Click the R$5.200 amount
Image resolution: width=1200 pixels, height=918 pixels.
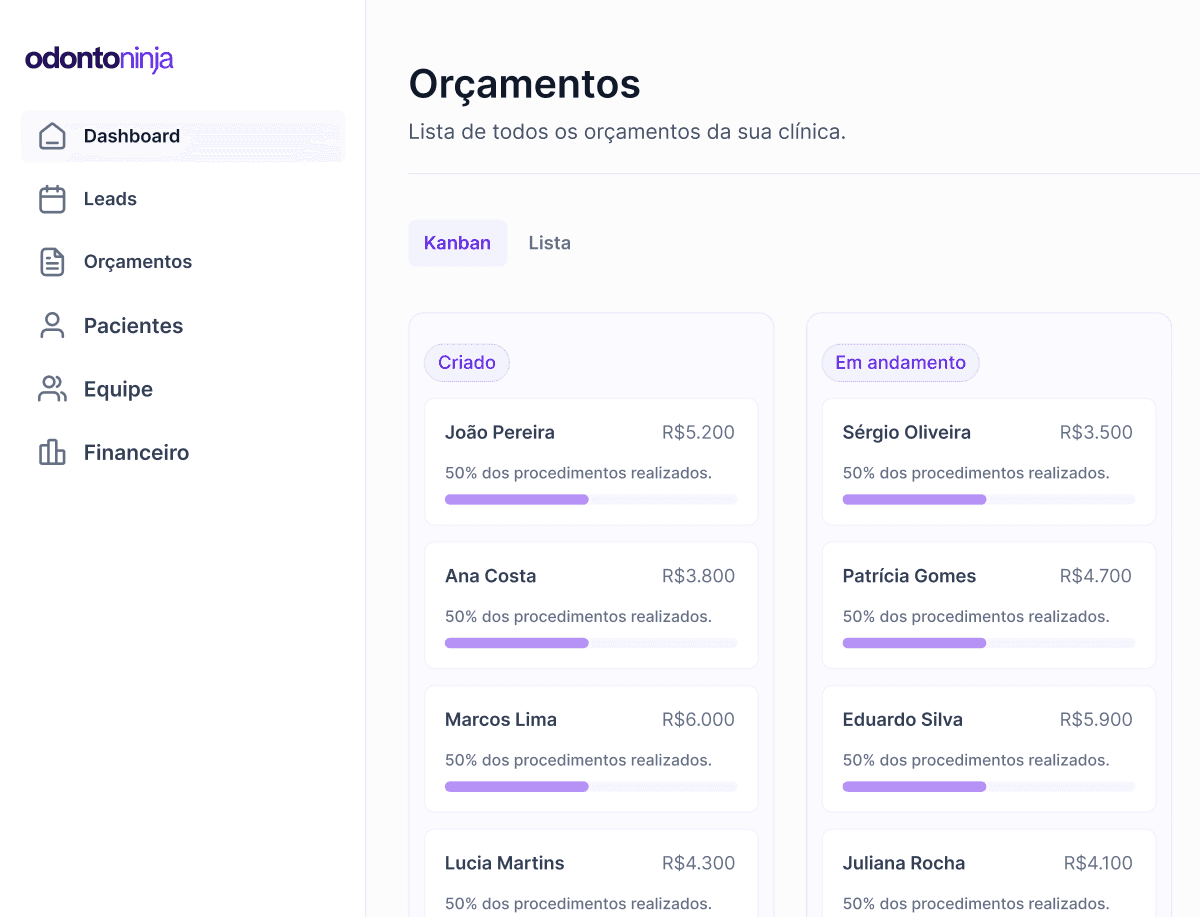point(698,433)
